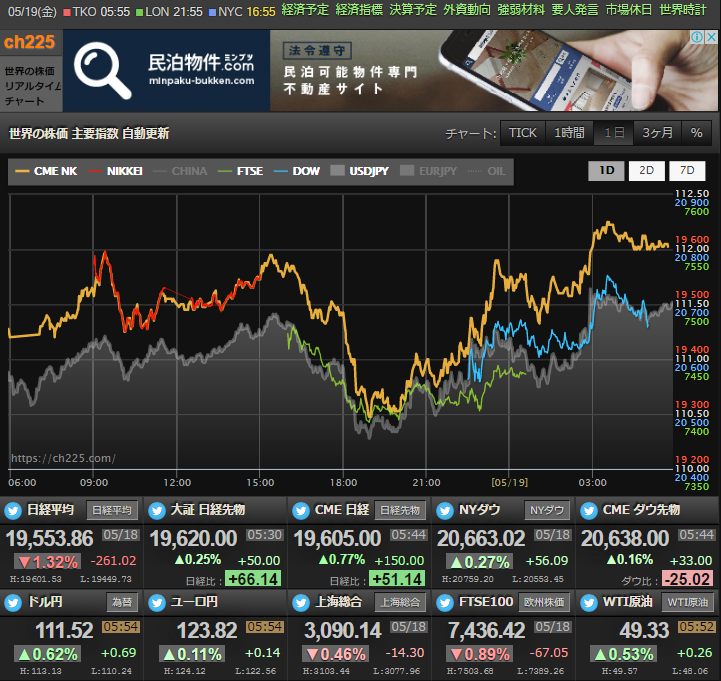Click the NYダウ tag button
This screenshot has width=721, height=681.
(547, 510)
